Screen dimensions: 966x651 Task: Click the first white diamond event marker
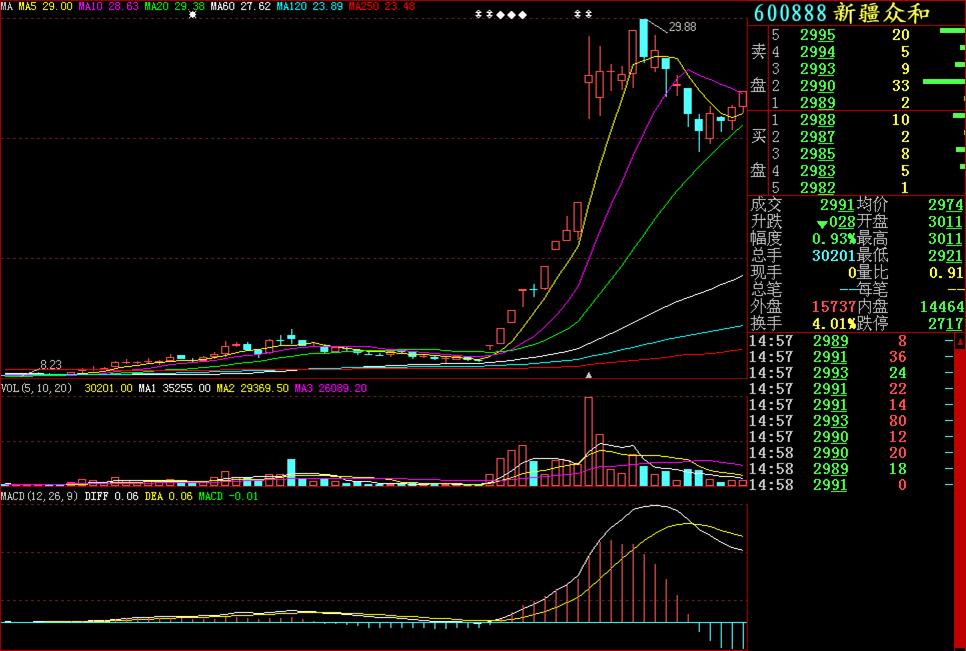coord(500,15)
